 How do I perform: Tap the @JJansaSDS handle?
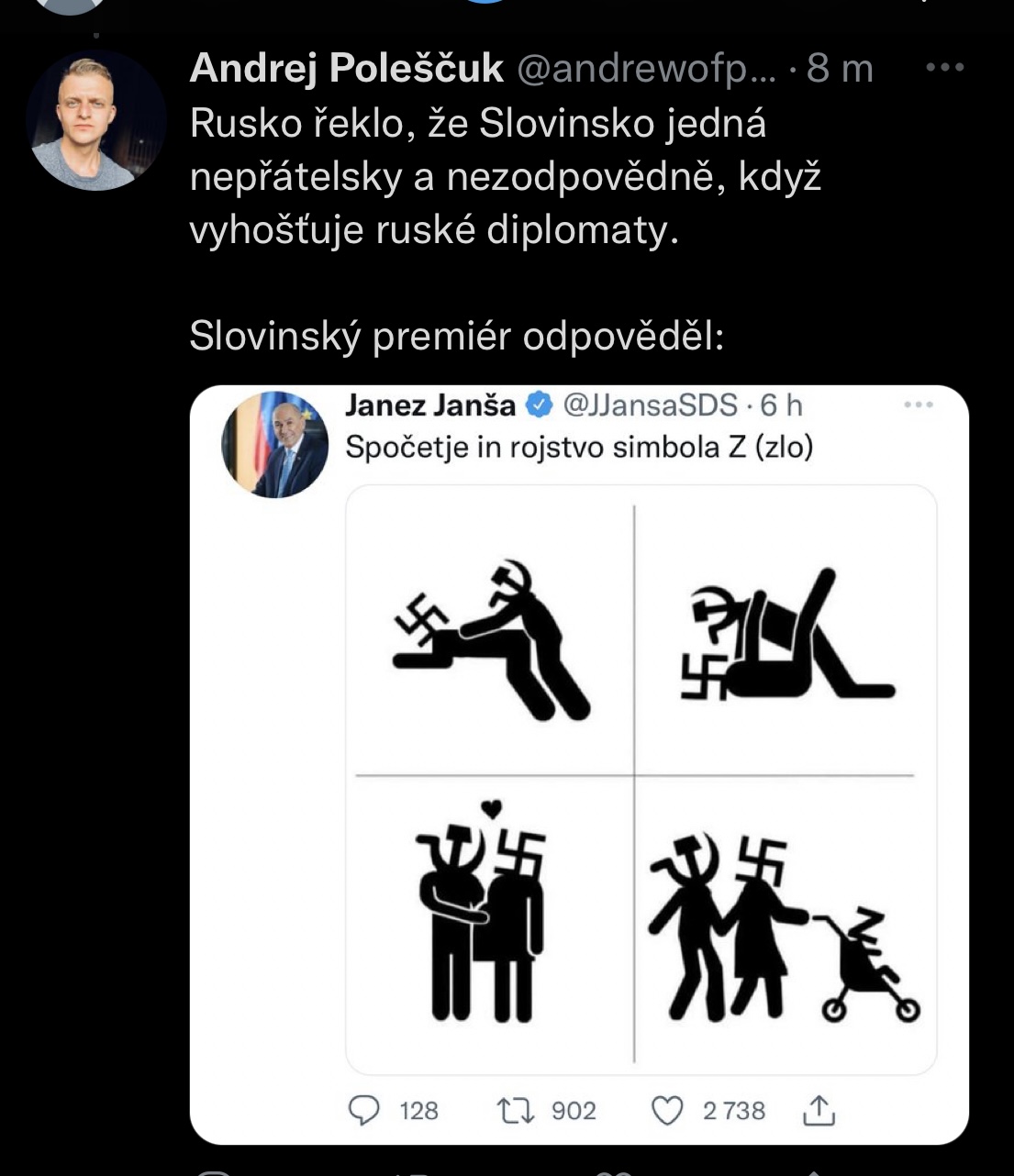click(x=650, y=405)
